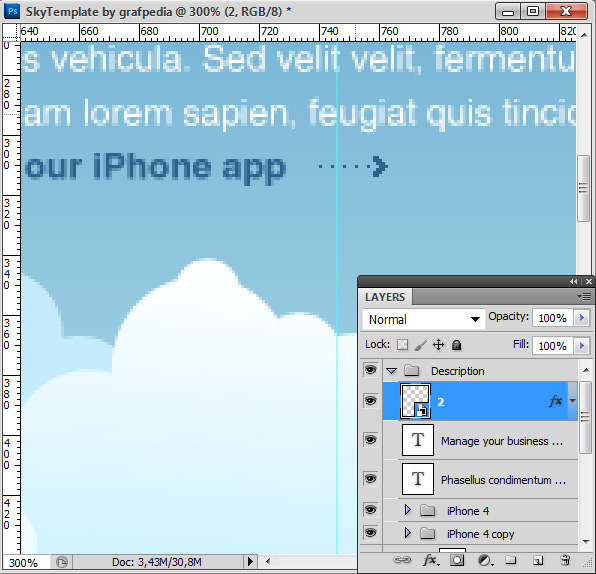Add a layer mask with the mask icon
Viewport: 596px width, 574px height.
click(457, 560)
